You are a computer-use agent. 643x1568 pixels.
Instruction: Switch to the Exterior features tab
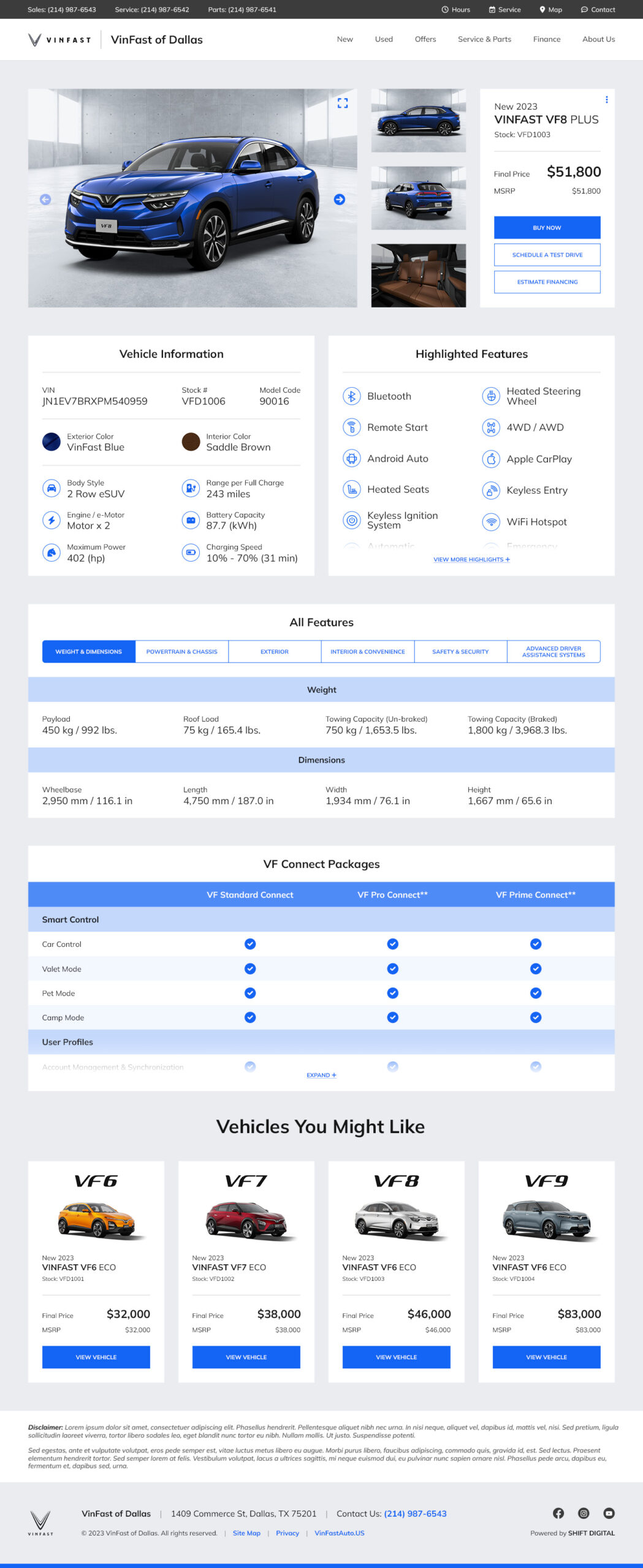[x=275, y=652]
